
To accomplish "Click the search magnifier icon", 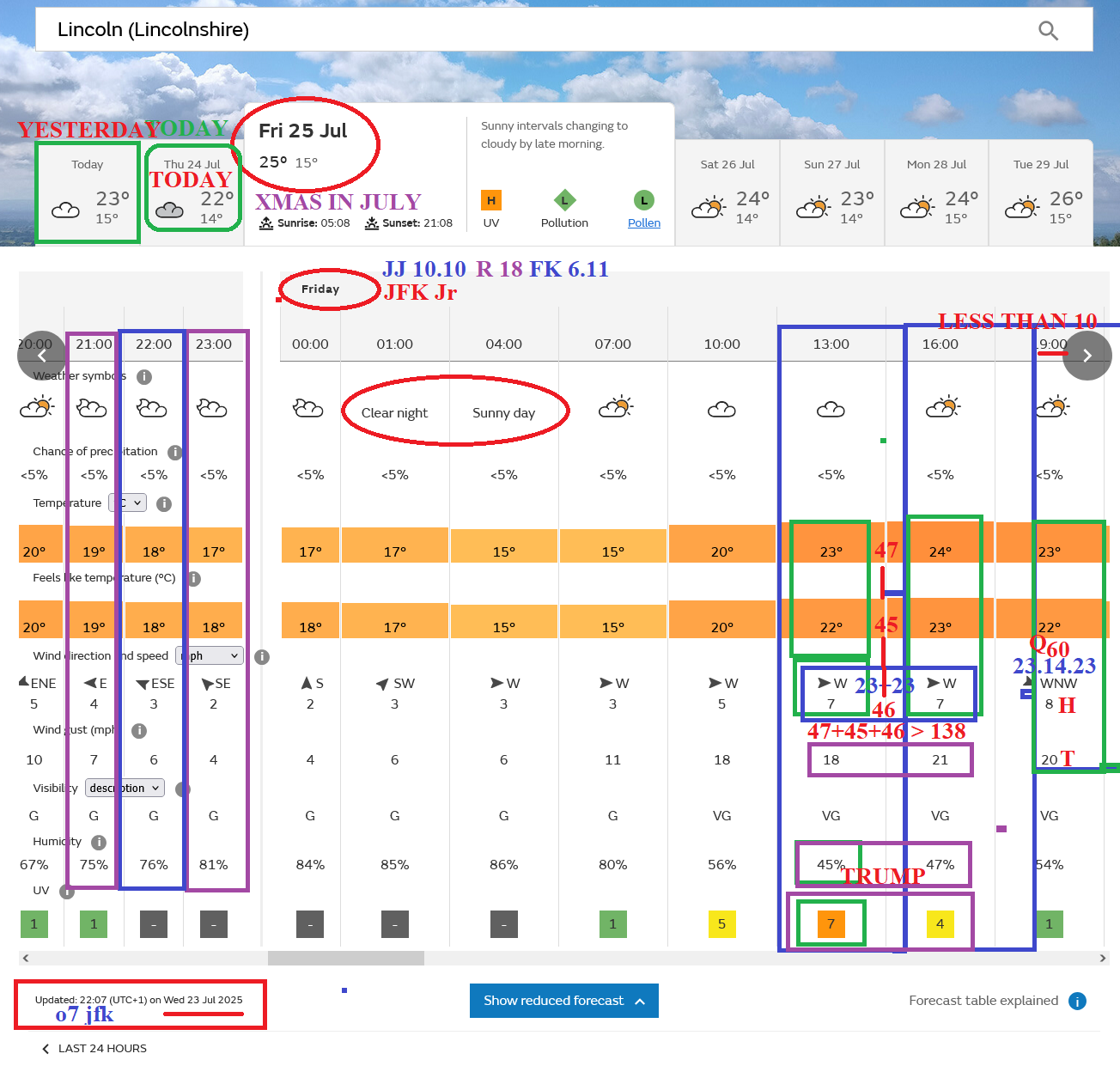I will click(1048, 31).
